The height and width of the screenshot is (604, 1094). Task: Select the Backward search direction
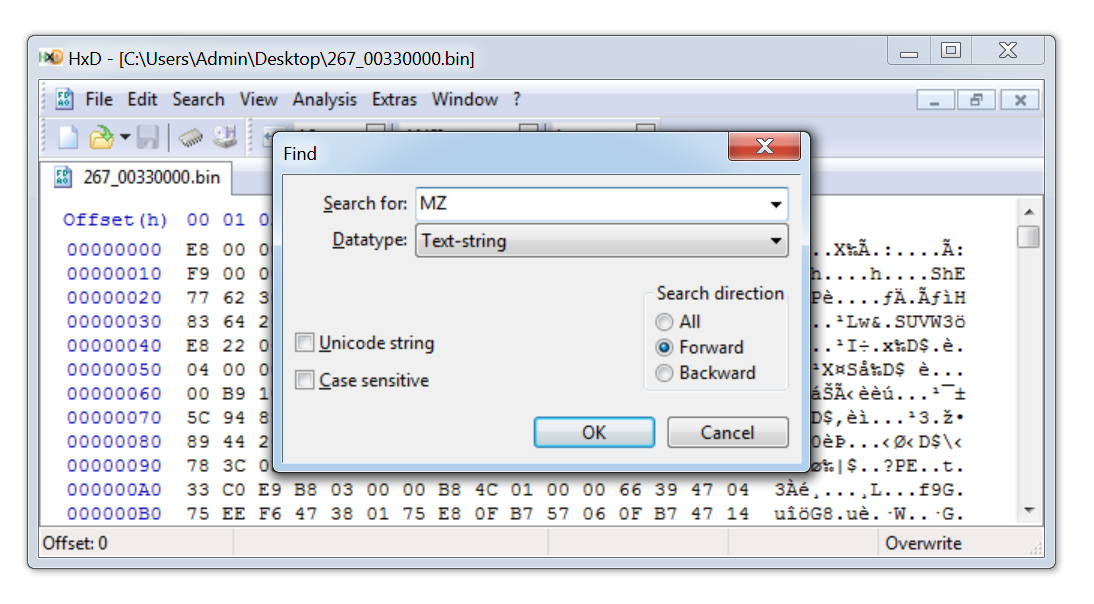click(x=664, y=373)
